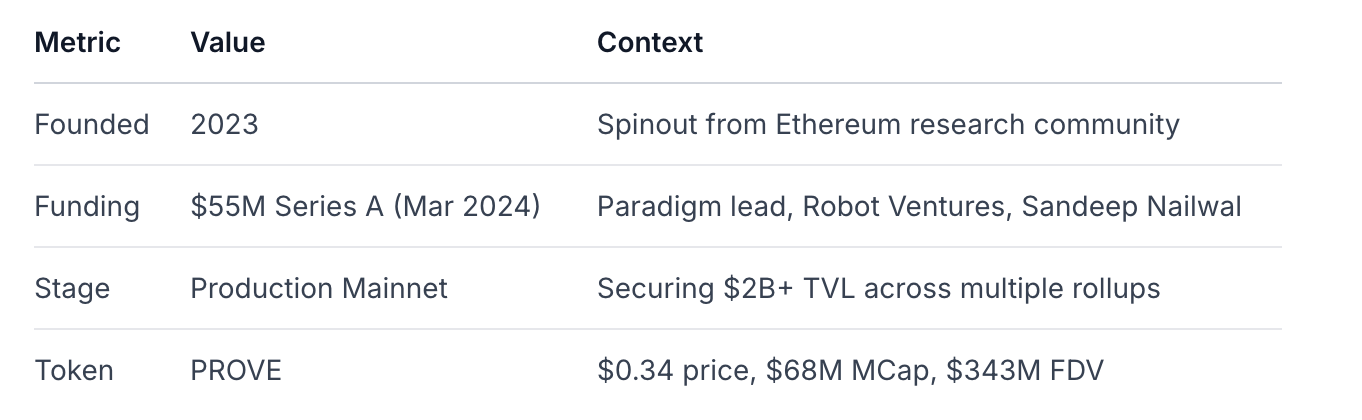Select the Token row label

tap(74, 371)
